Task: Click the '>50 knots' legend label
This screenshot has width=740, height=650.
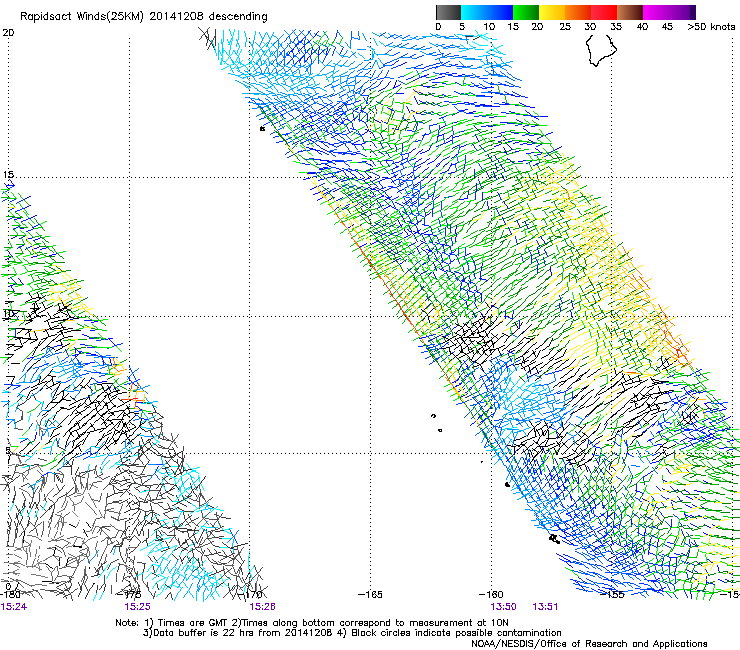Action: tap(711, 27)
